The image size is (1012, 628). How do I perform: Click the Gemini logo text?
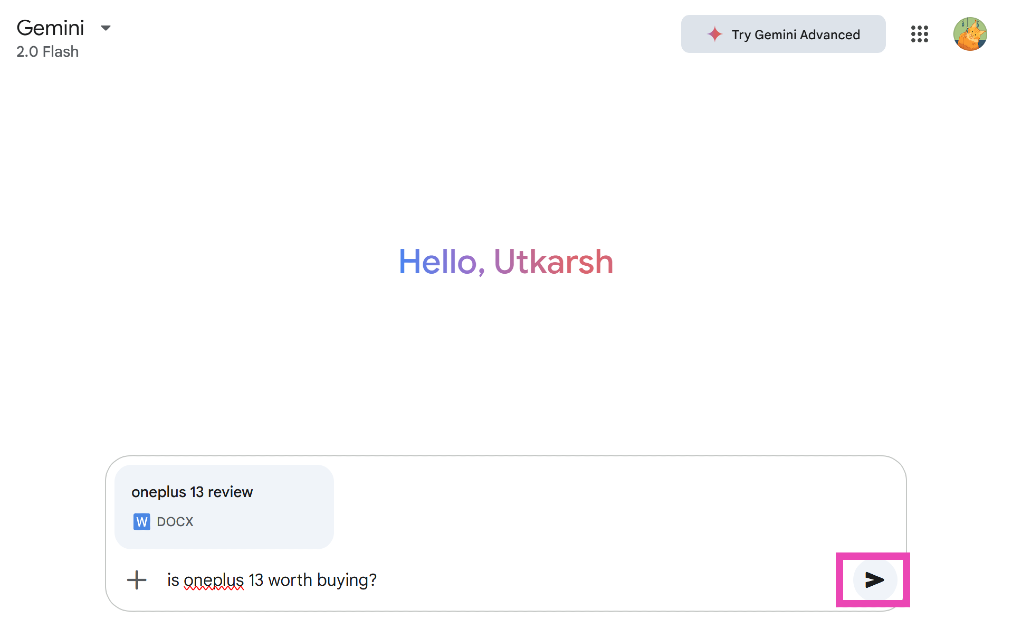[50, 28]
